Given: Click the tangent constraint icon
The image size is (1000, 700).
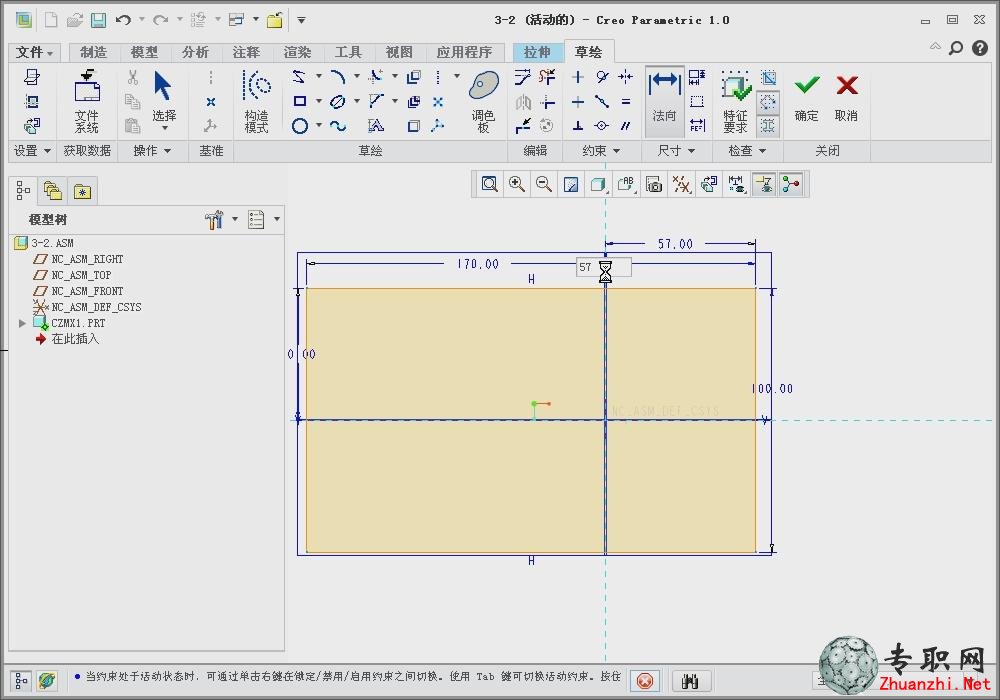Looking at the screenshot, I should click(602, 77).
